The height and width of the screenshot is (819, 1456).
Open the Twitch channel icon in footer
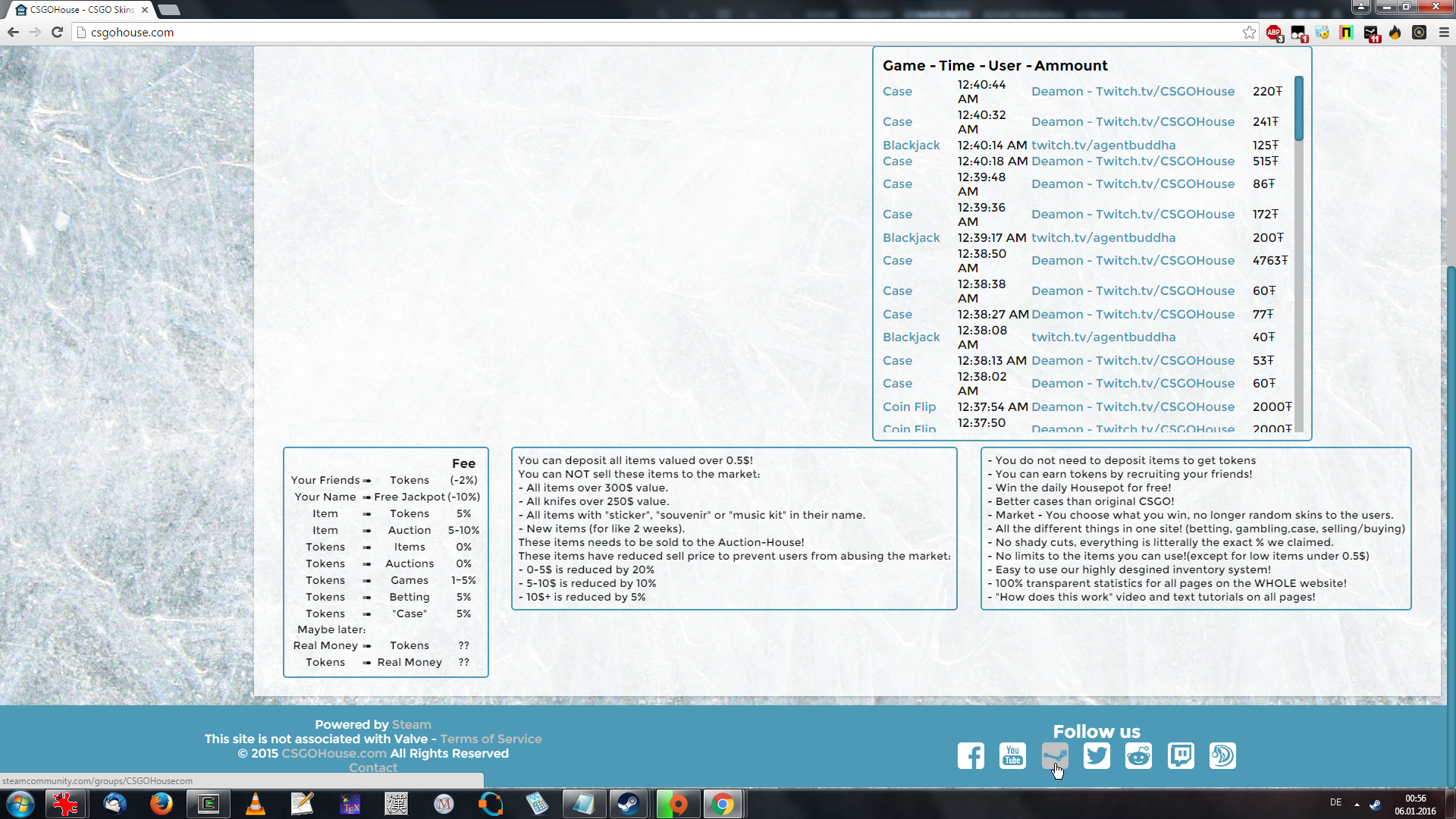click(1181, 755)
